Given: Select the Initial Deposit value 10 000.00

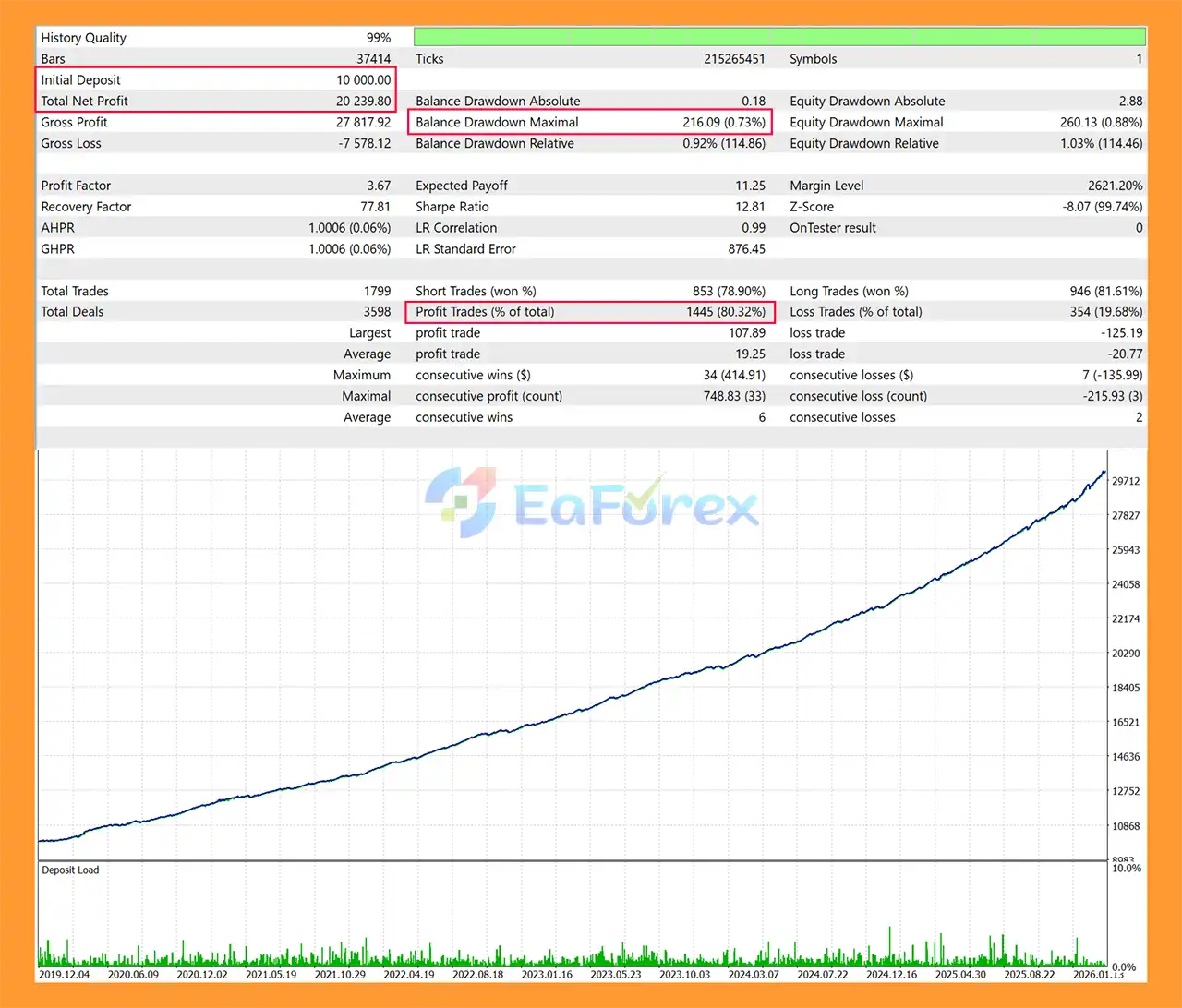Looking at the screenshot, I should 363,80.
